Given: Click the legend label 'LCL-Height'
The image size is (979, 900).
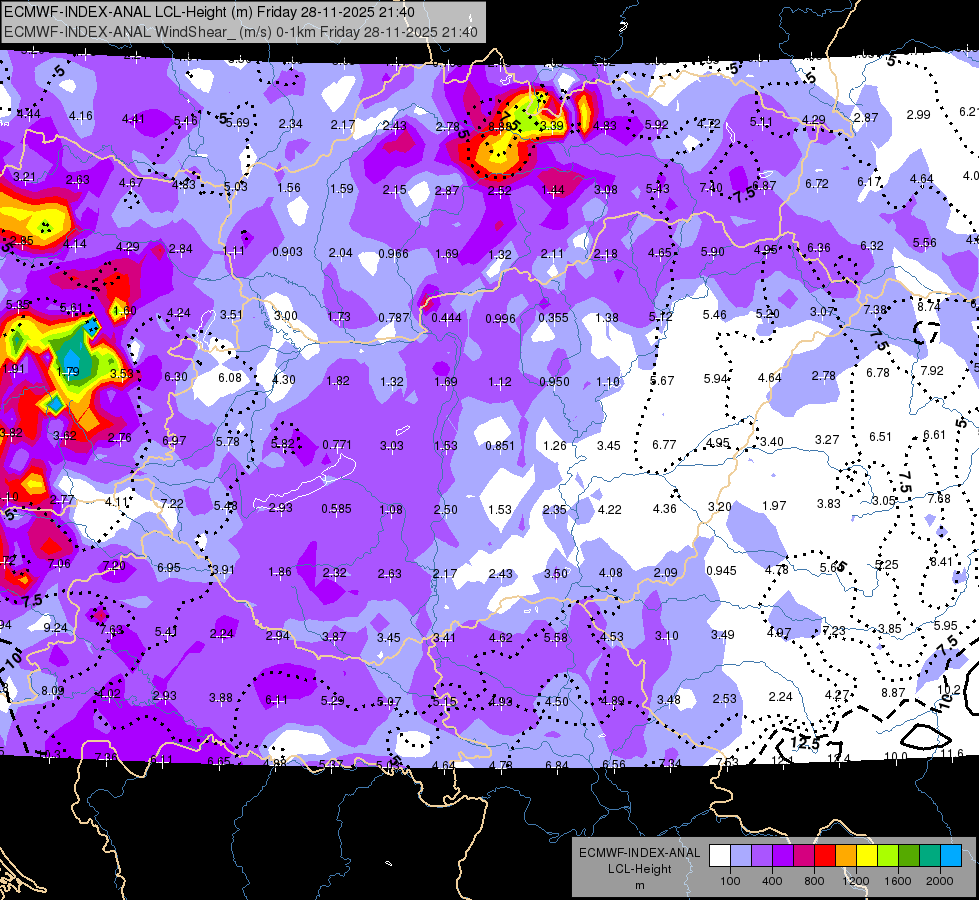Looking at the screenshot, I should [x=639, y=869].
